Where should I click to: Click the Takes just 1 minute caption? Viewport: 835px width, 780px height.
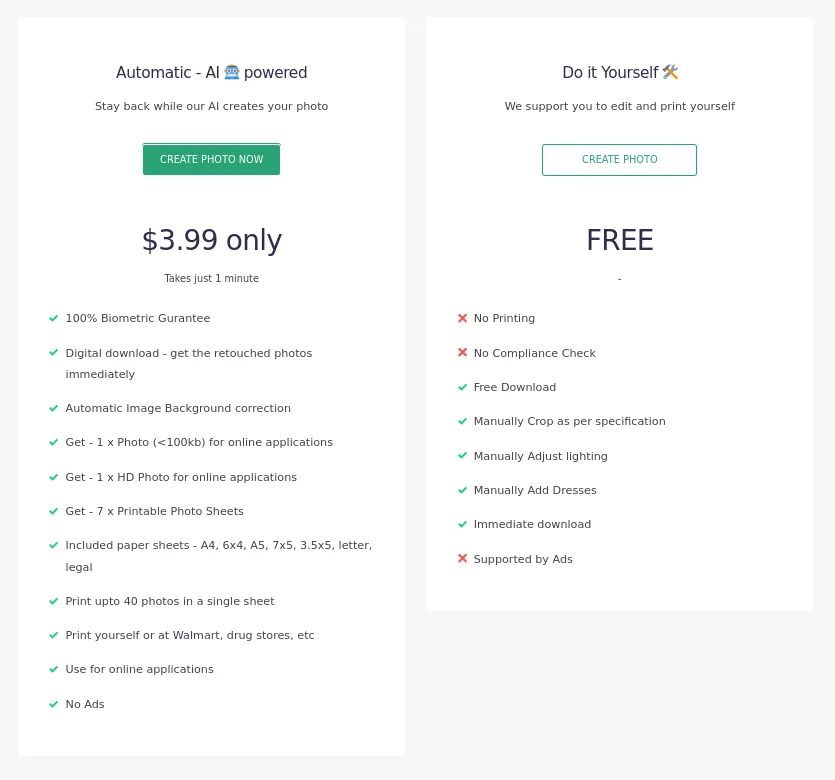pyautogui.click(x=211, y=279)
